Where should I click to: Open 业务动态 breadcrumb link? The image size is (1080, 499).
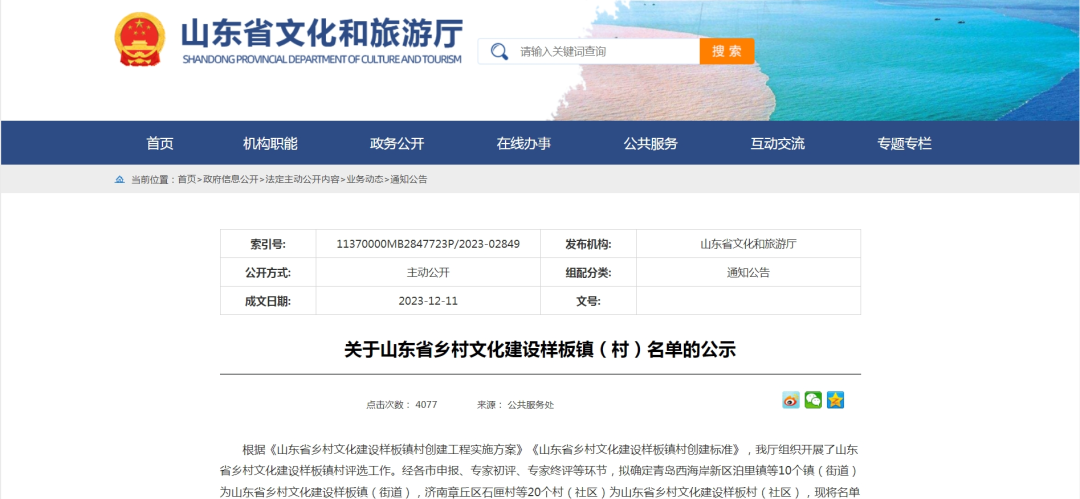click(x=365, y=179)
